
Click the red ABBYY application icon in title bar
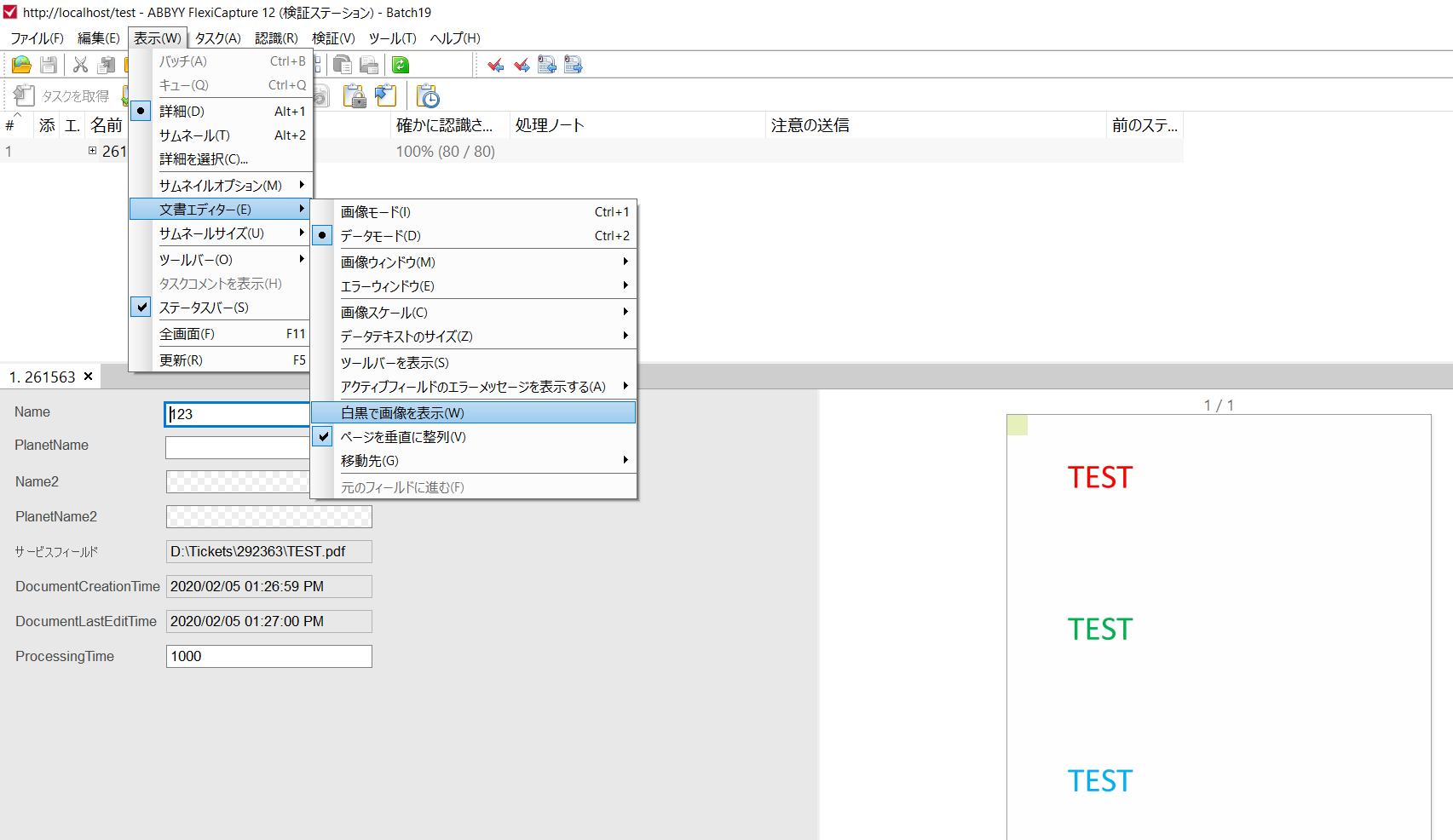tap(10, 12)
